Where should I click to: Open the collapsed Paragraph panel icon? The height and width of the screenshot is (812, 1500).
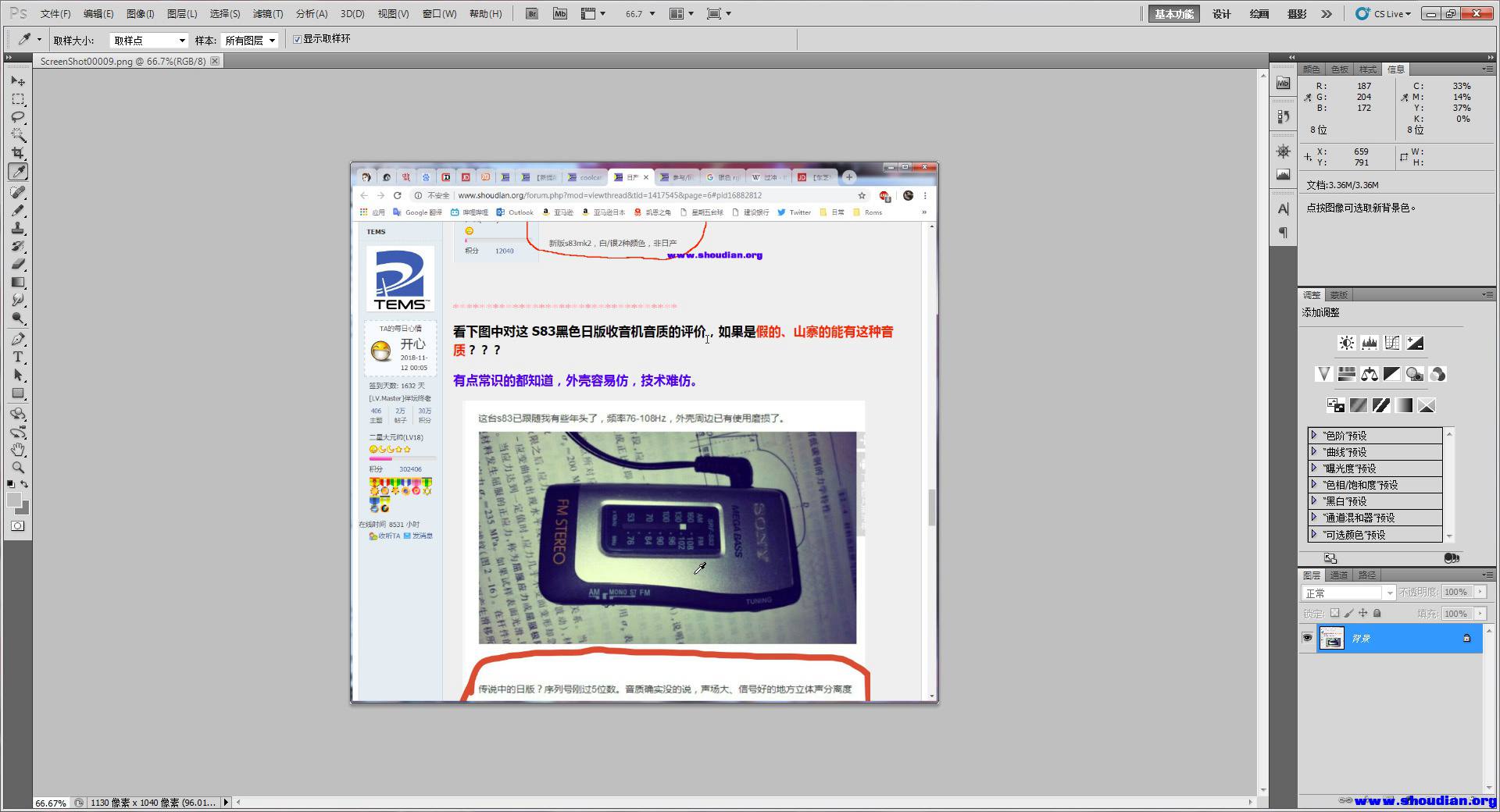point(1283,233)
